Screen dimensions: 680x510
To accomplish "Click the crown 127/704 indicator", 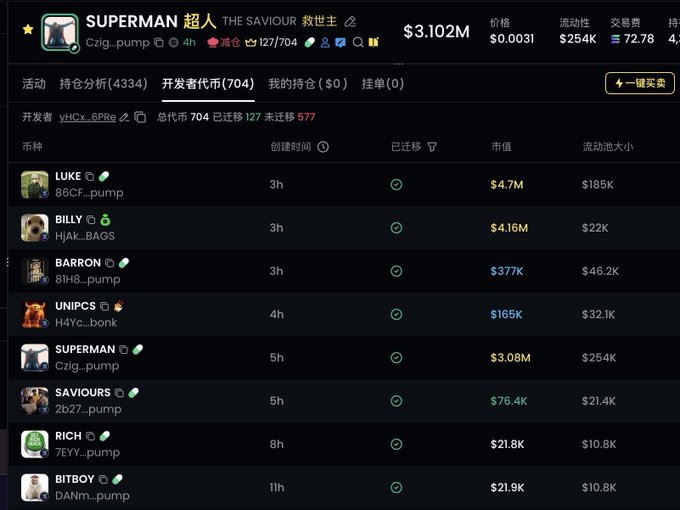I will point(271,42).
